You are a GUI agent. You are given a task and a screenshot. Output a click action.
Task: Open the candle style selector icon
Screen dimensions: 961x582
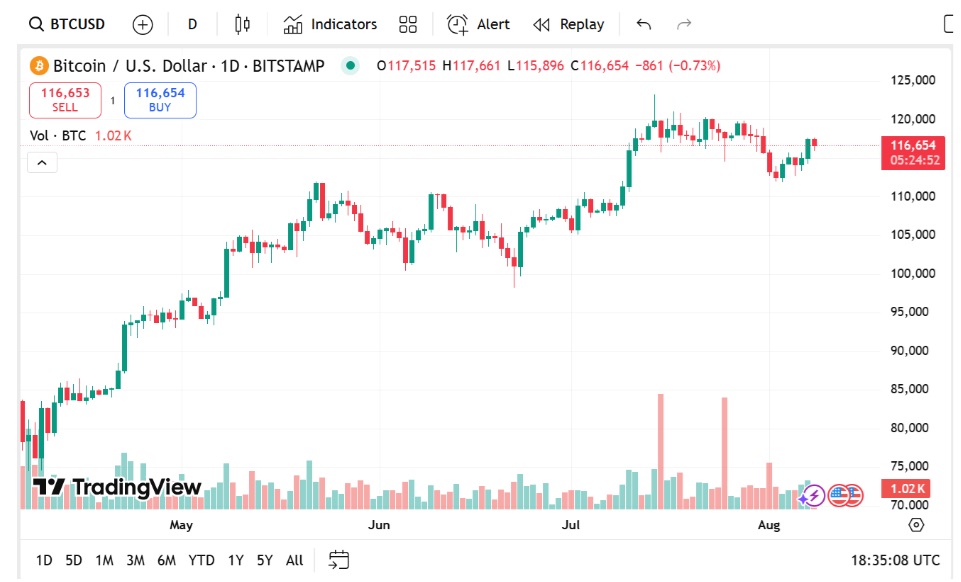pos(240,23)
